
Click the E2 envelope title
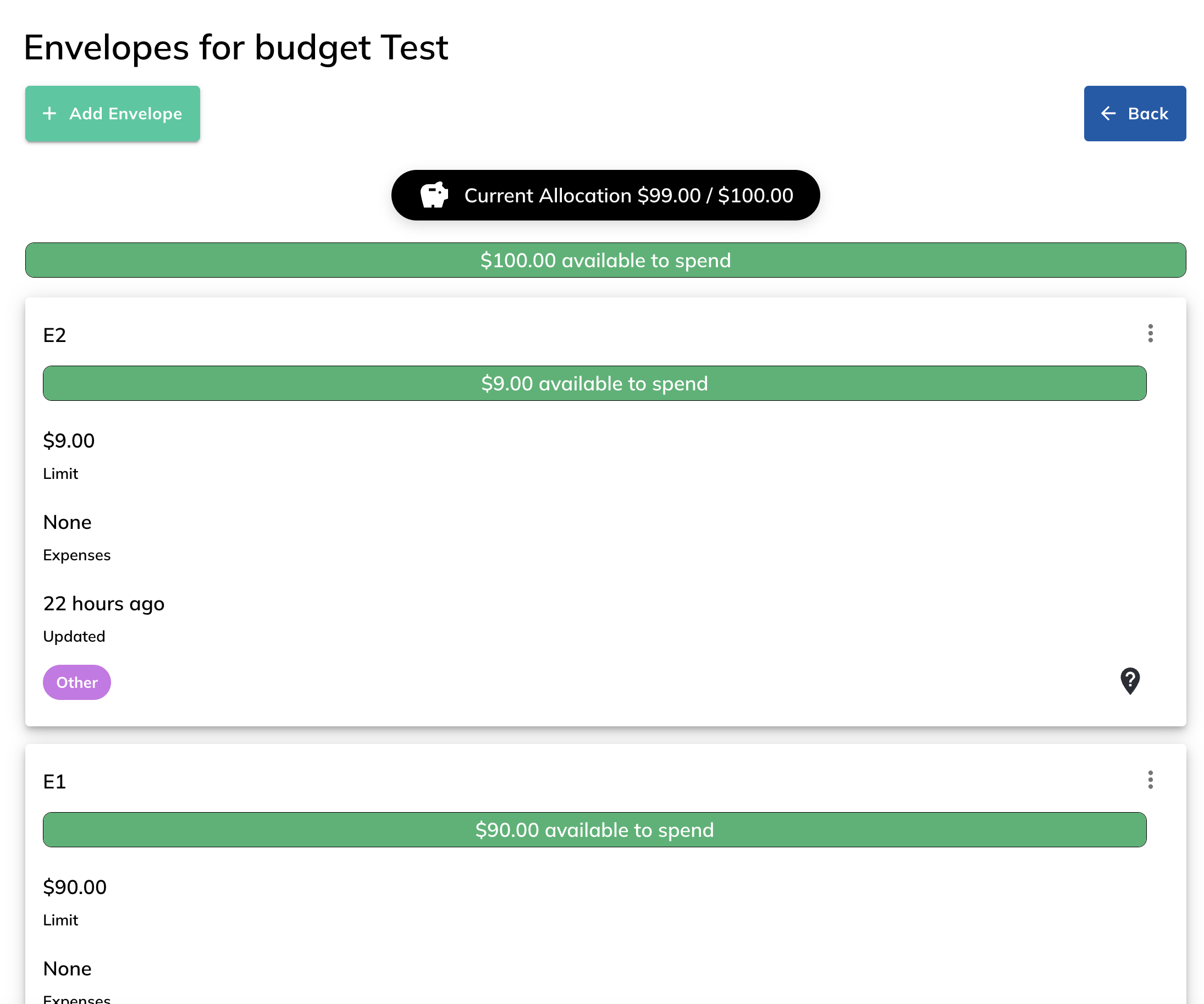pyautogui.click(x=54, y=335)
